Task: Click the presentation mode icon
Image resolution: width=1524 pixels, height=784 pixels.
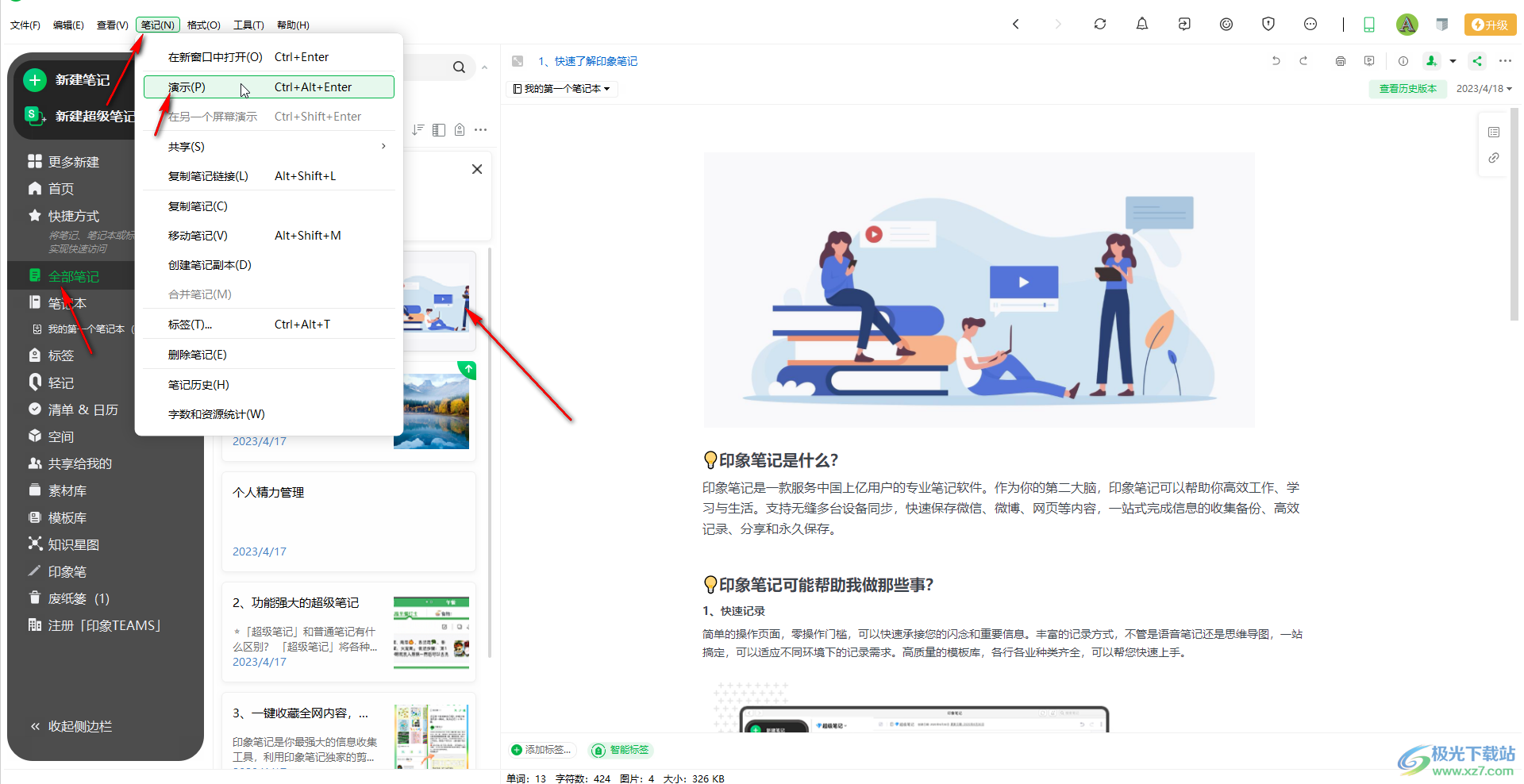Action: [x=1368, y=61]
